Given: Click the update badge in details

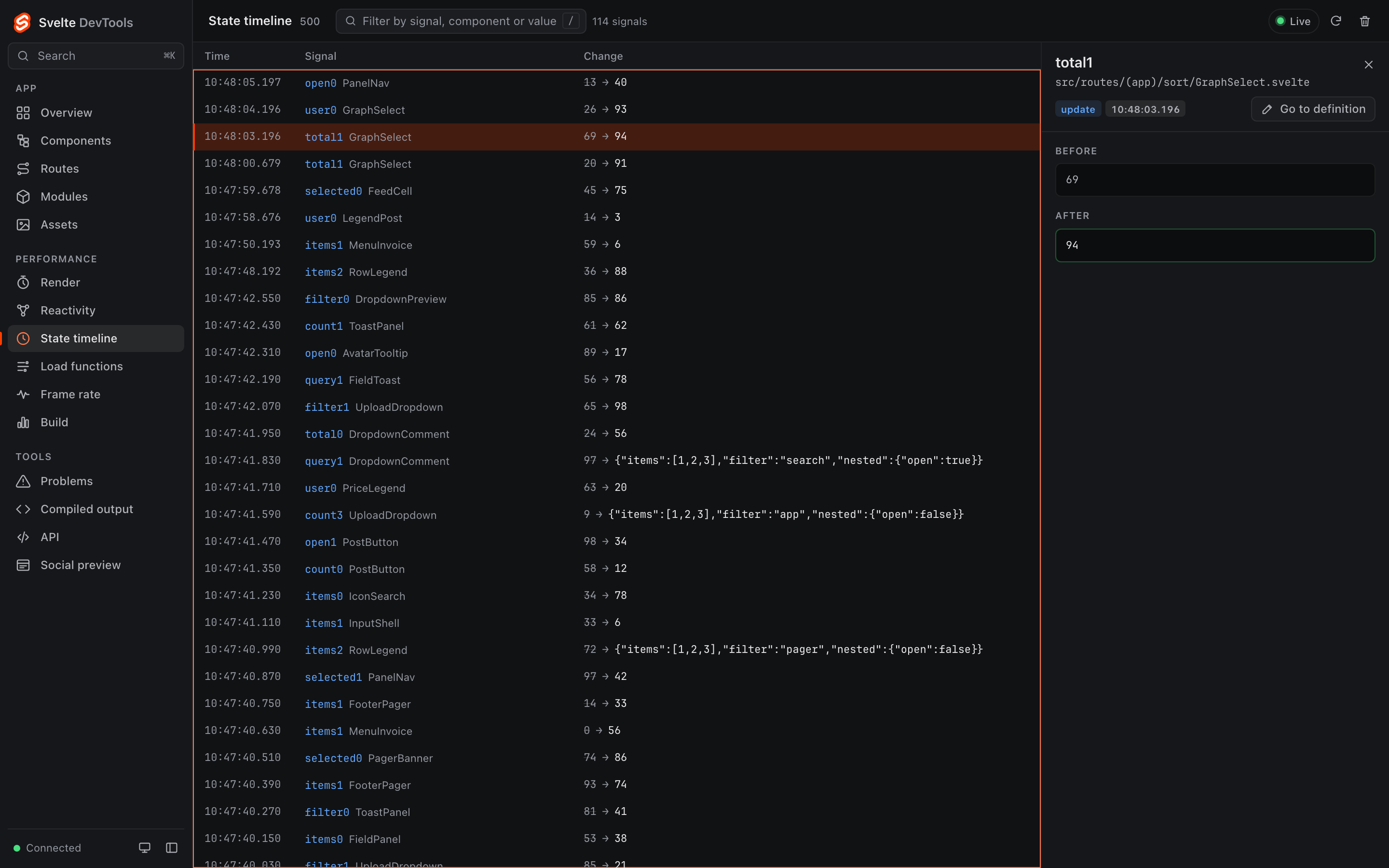Looking at the screenshot, I should pyautogui.click(x=1078, y=109).
